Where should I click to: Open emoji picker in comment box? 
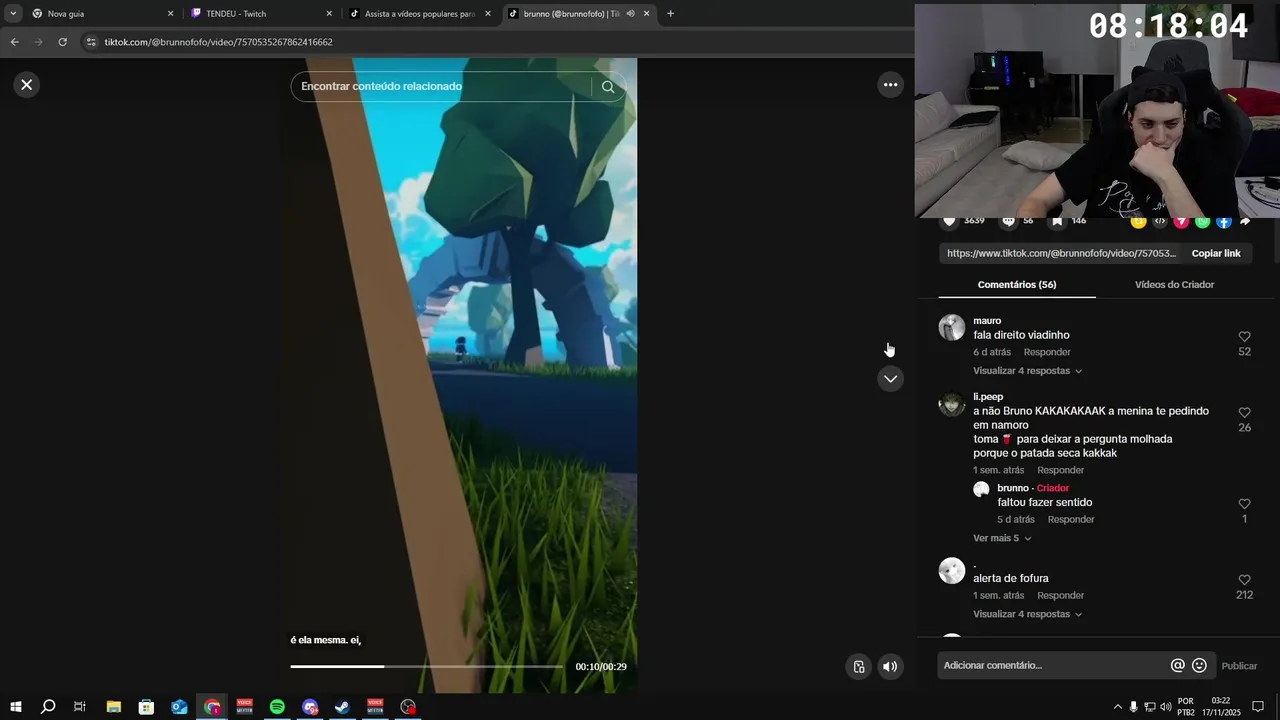[x=1199, y=666]
